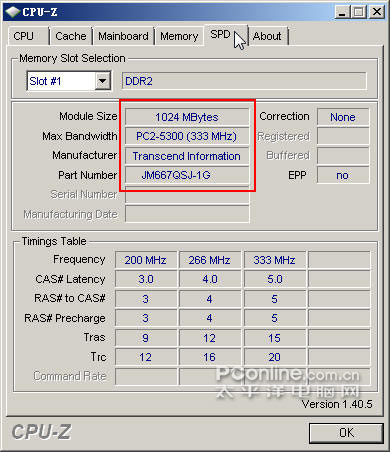This screenshot has height=452, width=390.
Task: Minimize the CPU-Z window
Action: point(342,12)
